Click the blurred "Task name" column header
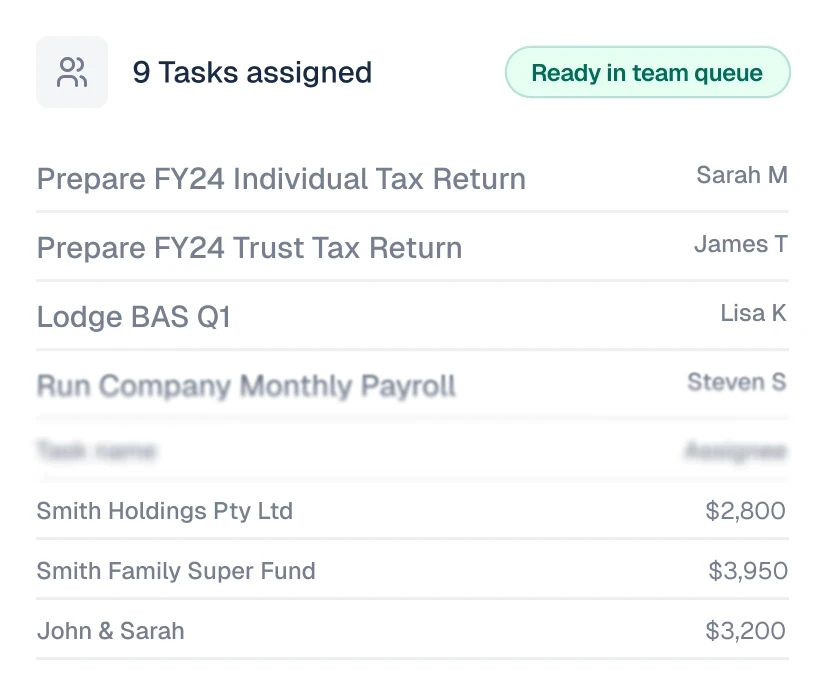The image size is (825, 696). (x=96, y=451)
